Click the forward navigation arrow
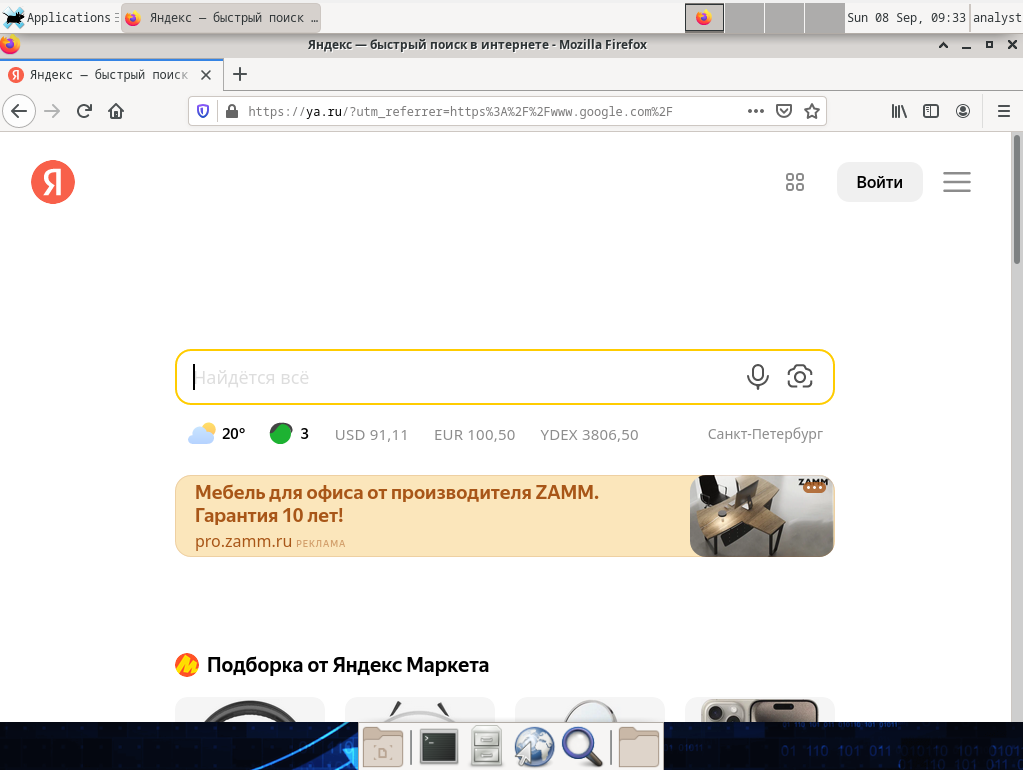This screenshot has width=1023, height=770. coord(52,111)
